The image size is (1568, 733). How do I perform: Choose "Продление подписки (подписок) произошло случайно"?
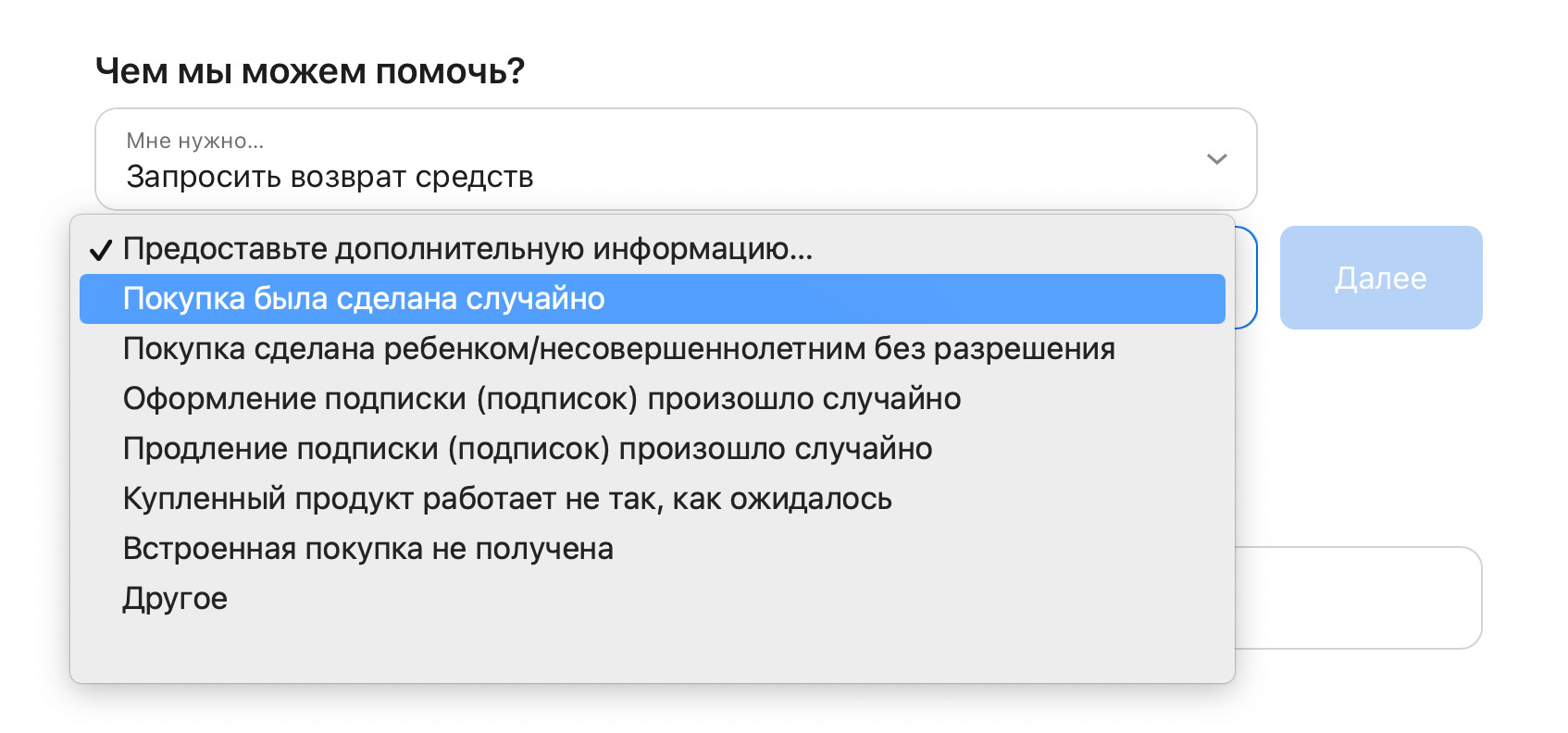[x=528, y=449]
